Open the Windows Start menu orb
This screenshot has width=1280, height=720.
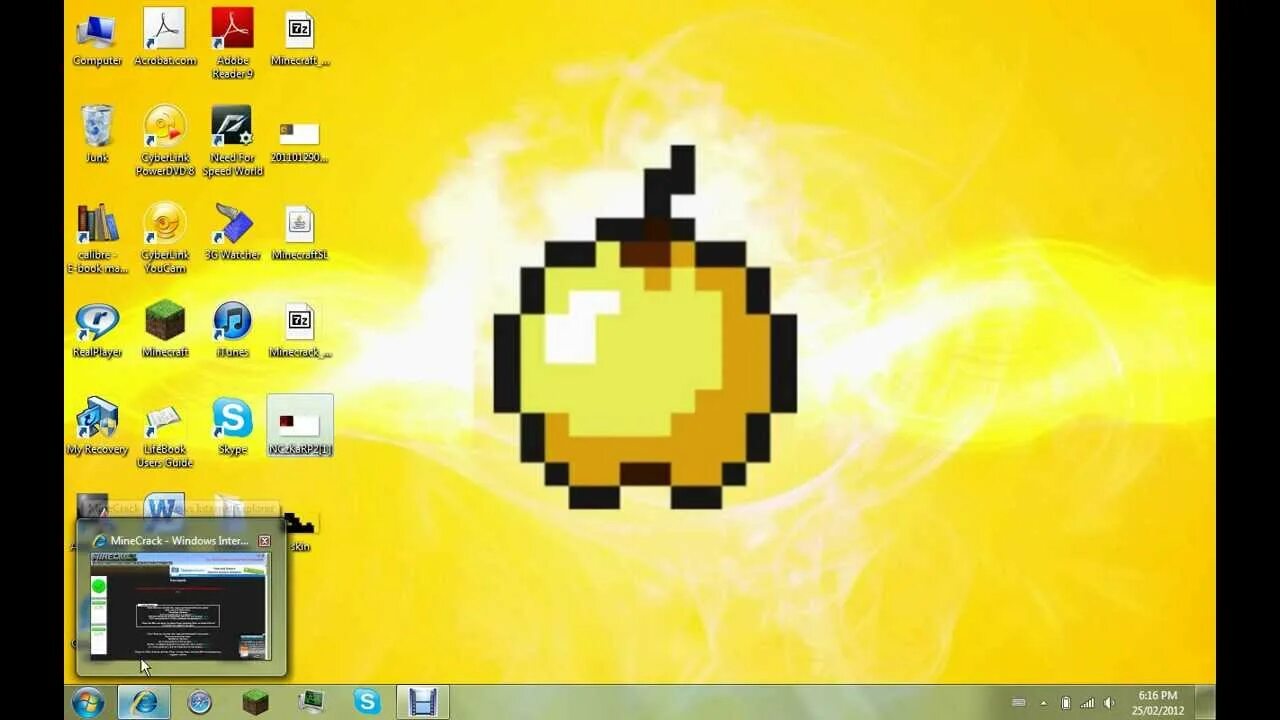coord(88,702)
